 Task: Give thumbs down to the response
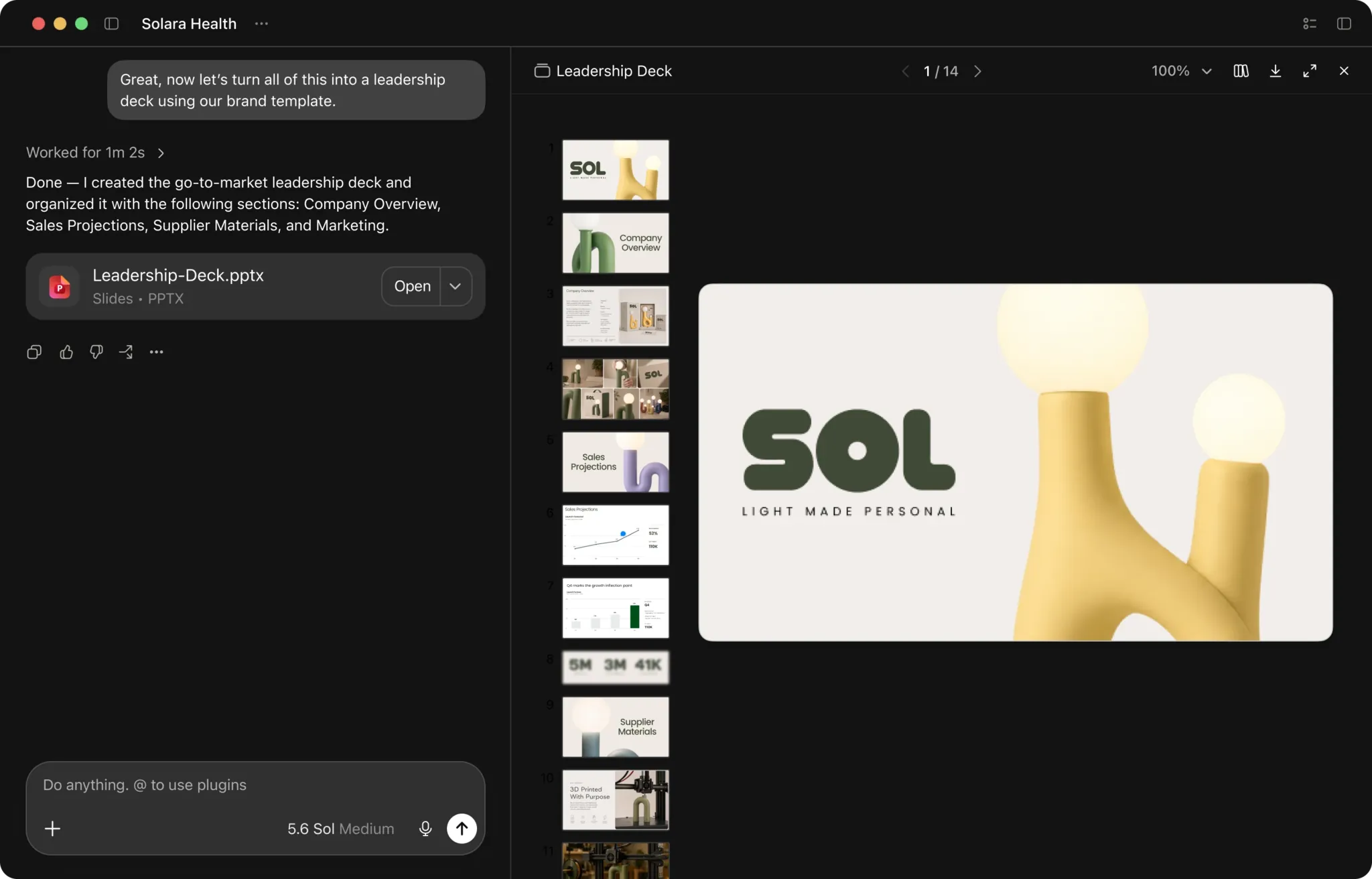point(96,352)
